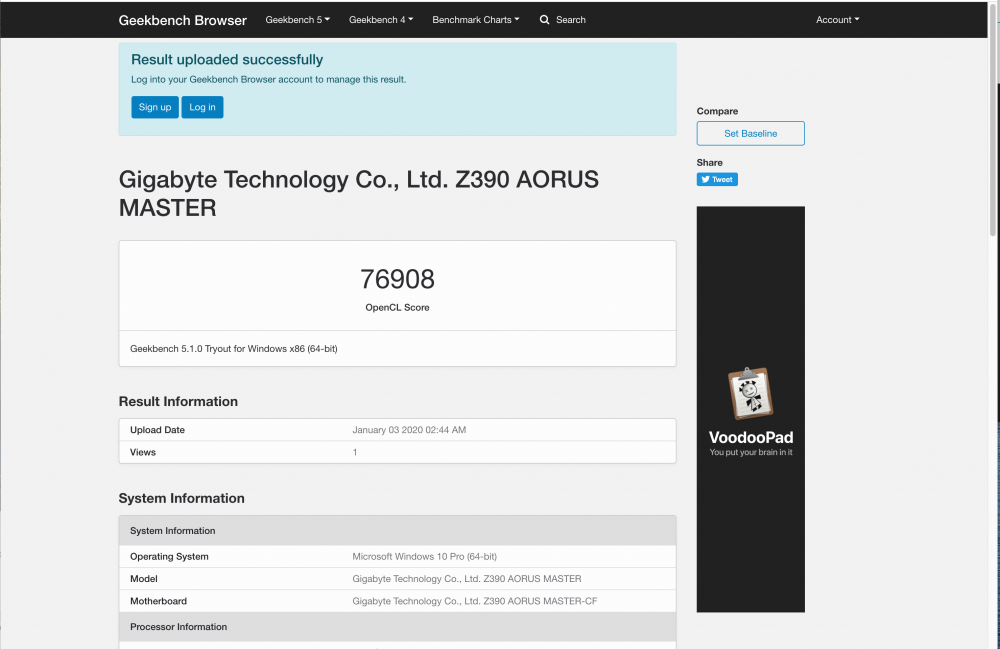1000x649 pixels.
Task: Expand the Geekbench 5 dropdown menu
Action: click(x=297, y=20)
